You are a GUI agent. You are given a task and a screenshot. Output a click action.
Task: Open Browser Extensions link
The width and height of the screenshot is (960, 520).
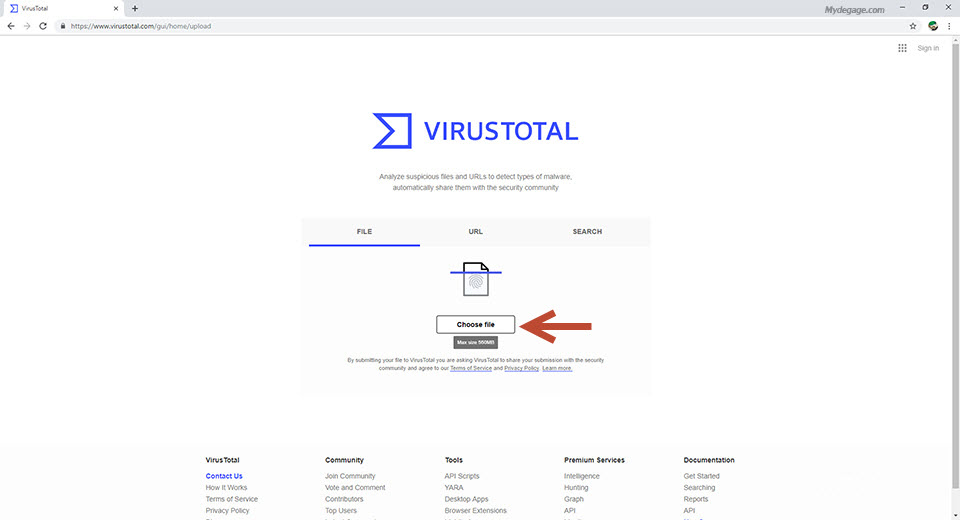click(x=475, y=511)
